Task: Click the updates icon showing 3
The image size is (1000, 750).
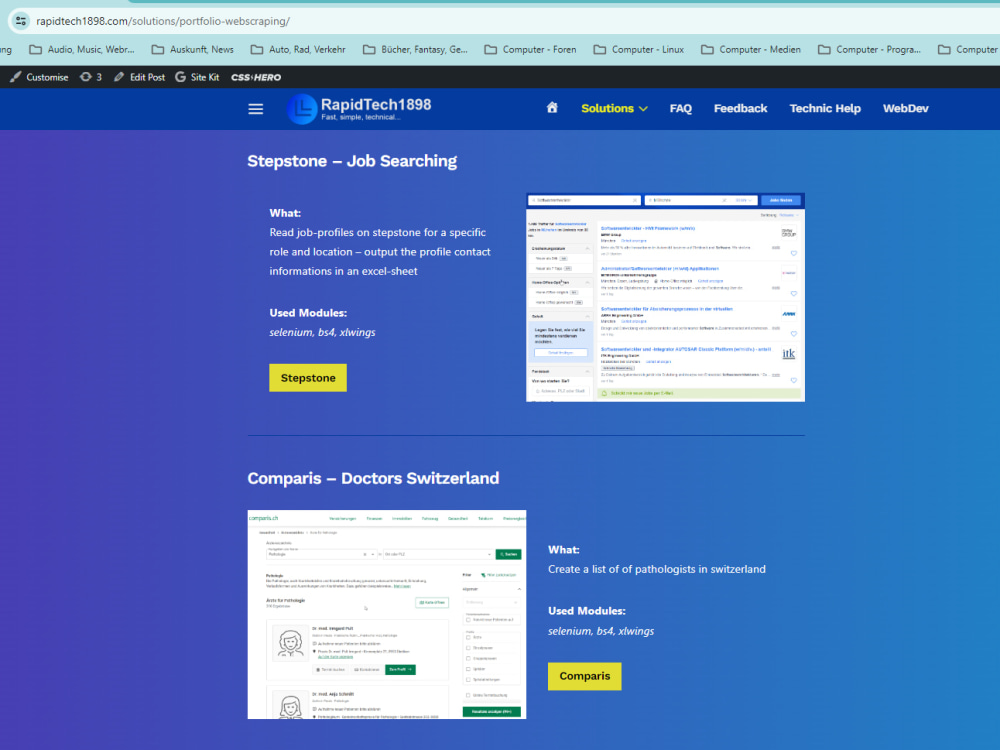Action: pos(91,77)
